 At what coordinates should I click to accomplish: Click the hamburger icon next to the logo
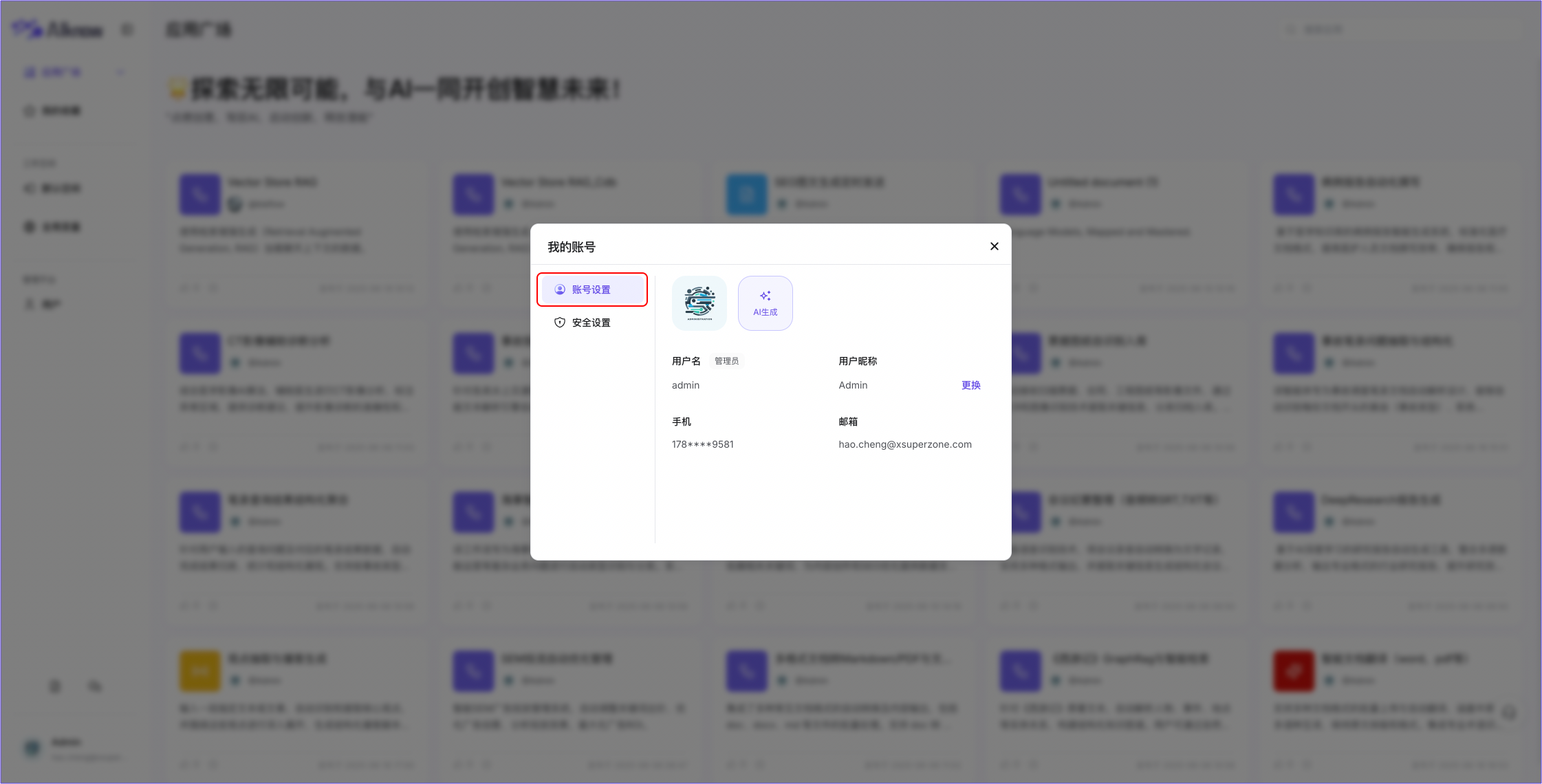click(127, 30)
